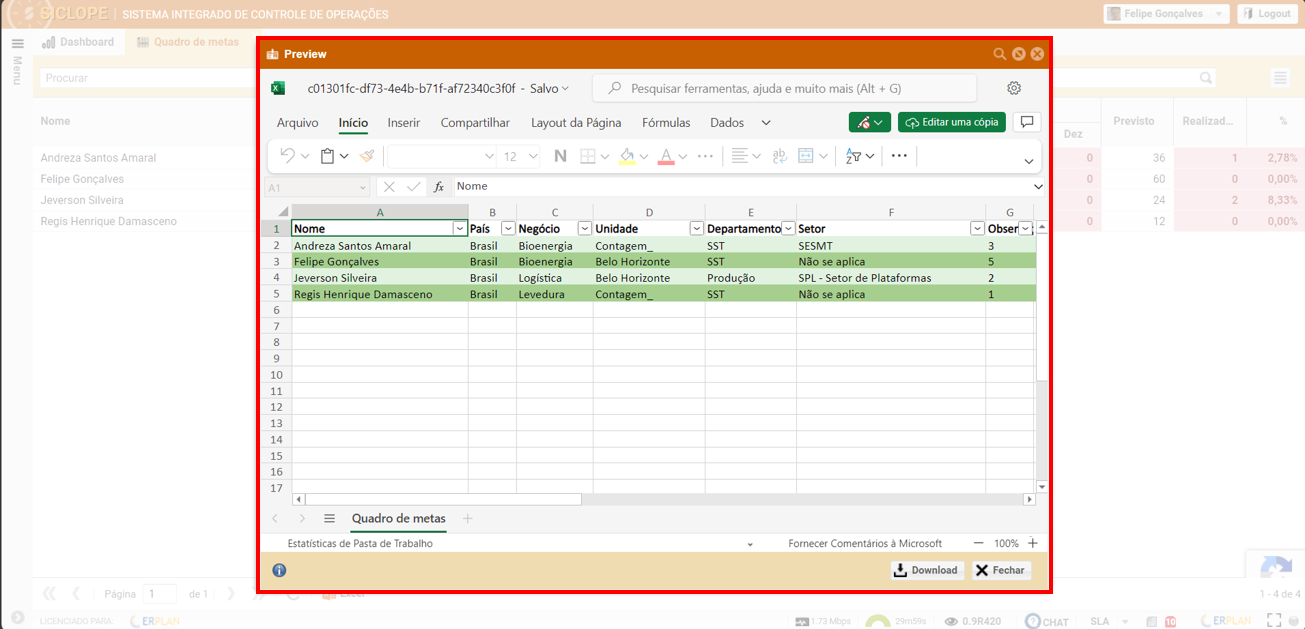This screenshot has width=1305, height=629.
Task: Click the Wrap Text icon
Action: [x=780, y=156]
